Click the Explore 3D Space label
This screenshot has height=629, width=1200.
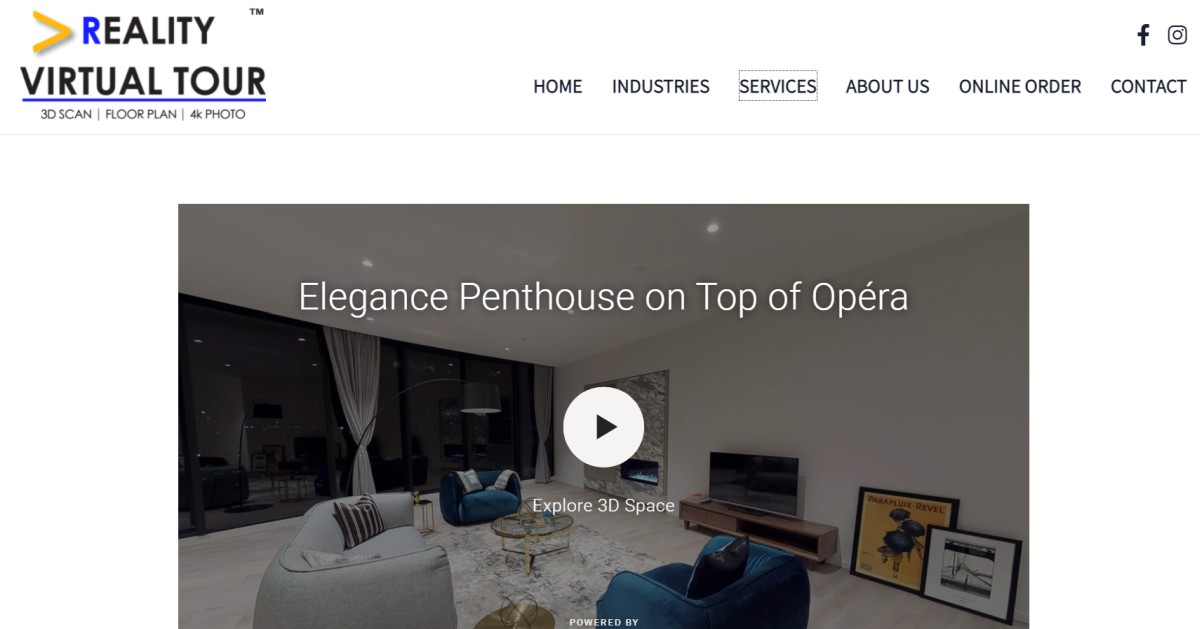pyautogui.click(x=603, y=505)
